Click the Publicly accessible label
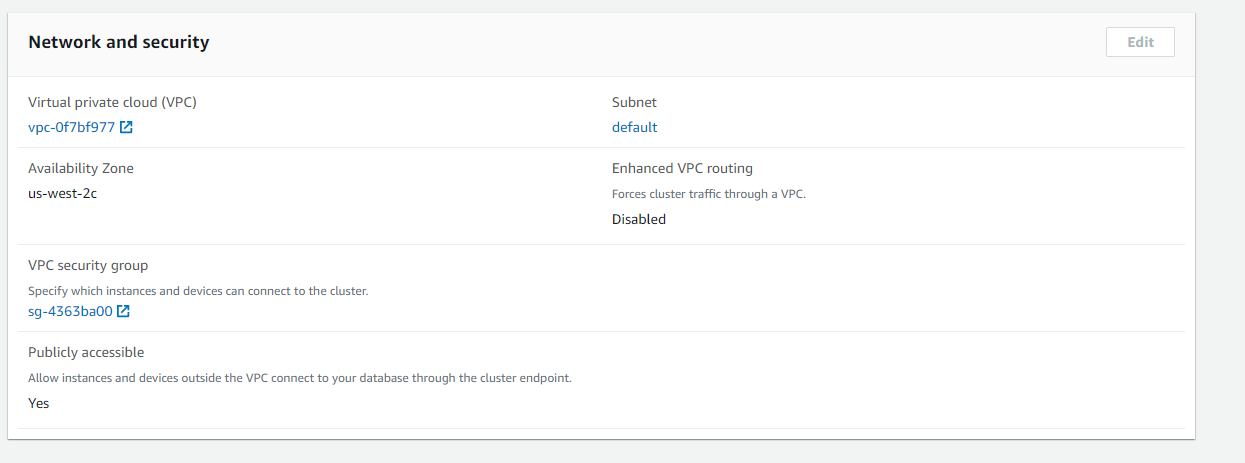 pyautogui.click(x=86, y=352)
